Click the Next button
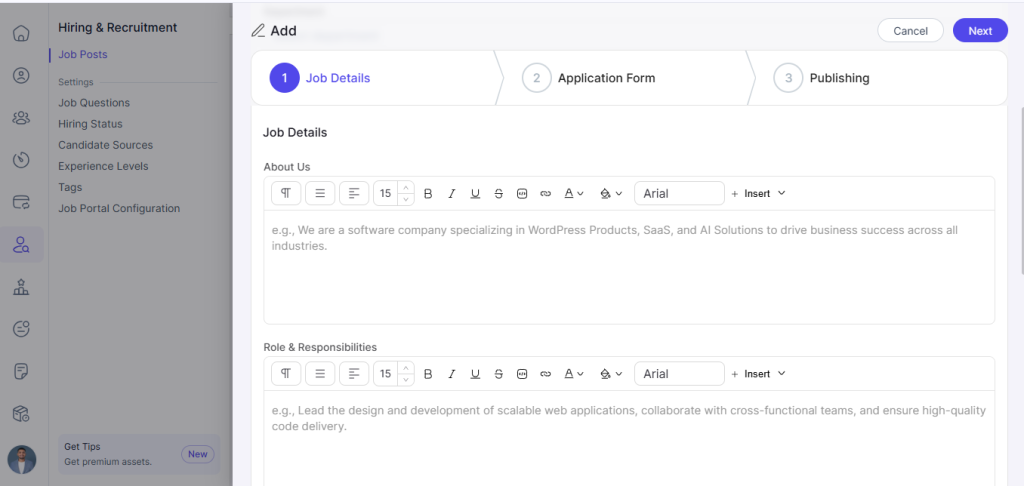 tap(980, 31)
